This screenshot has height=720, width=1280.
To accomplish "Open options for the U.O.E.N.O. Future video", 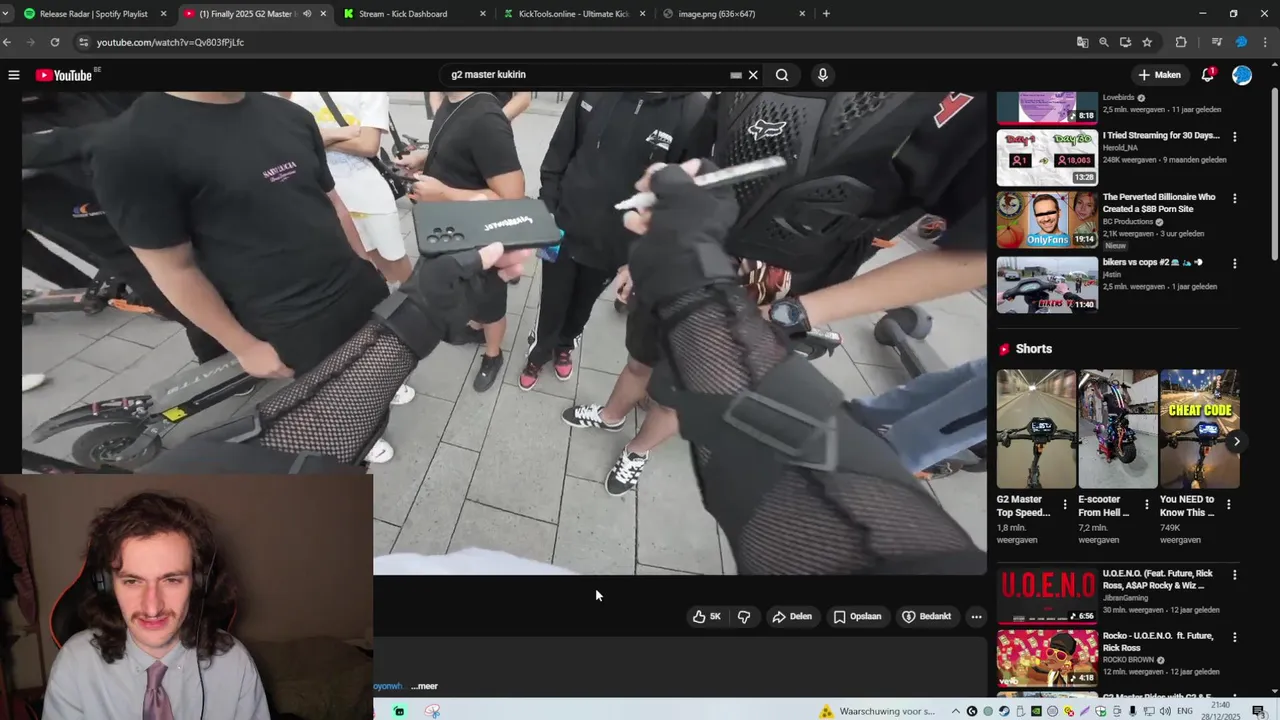I will click(1234, 575).
